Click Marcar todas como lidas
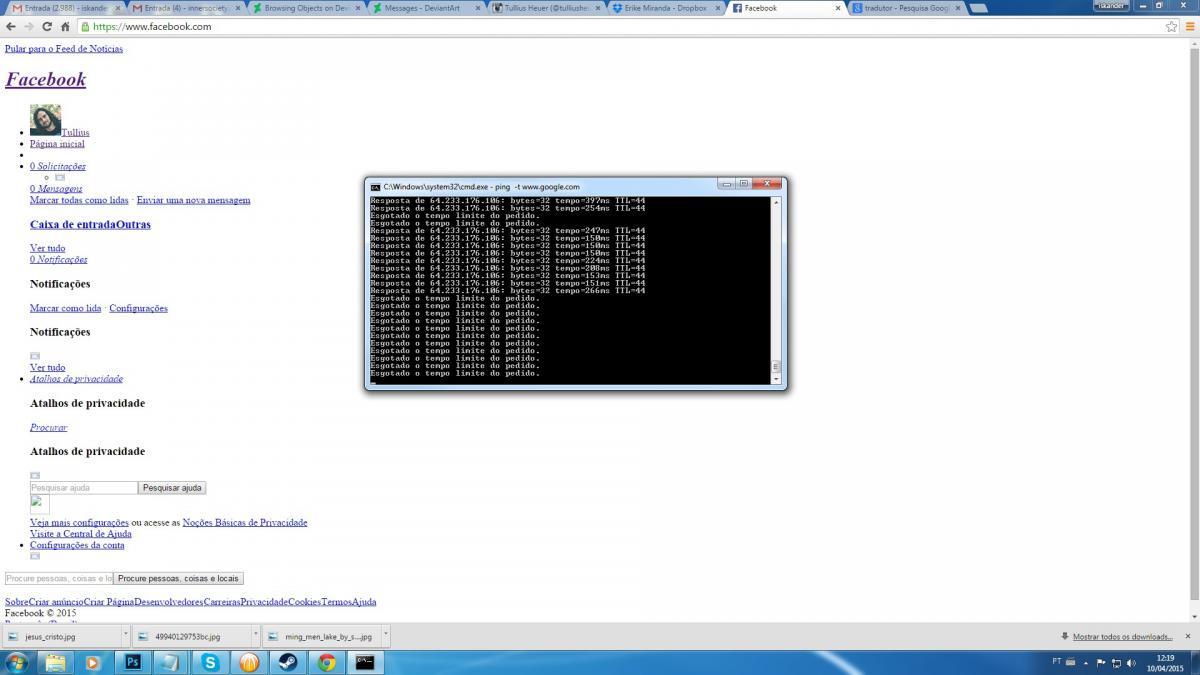This screenshot has width=1200, height=675. (79, 200)
